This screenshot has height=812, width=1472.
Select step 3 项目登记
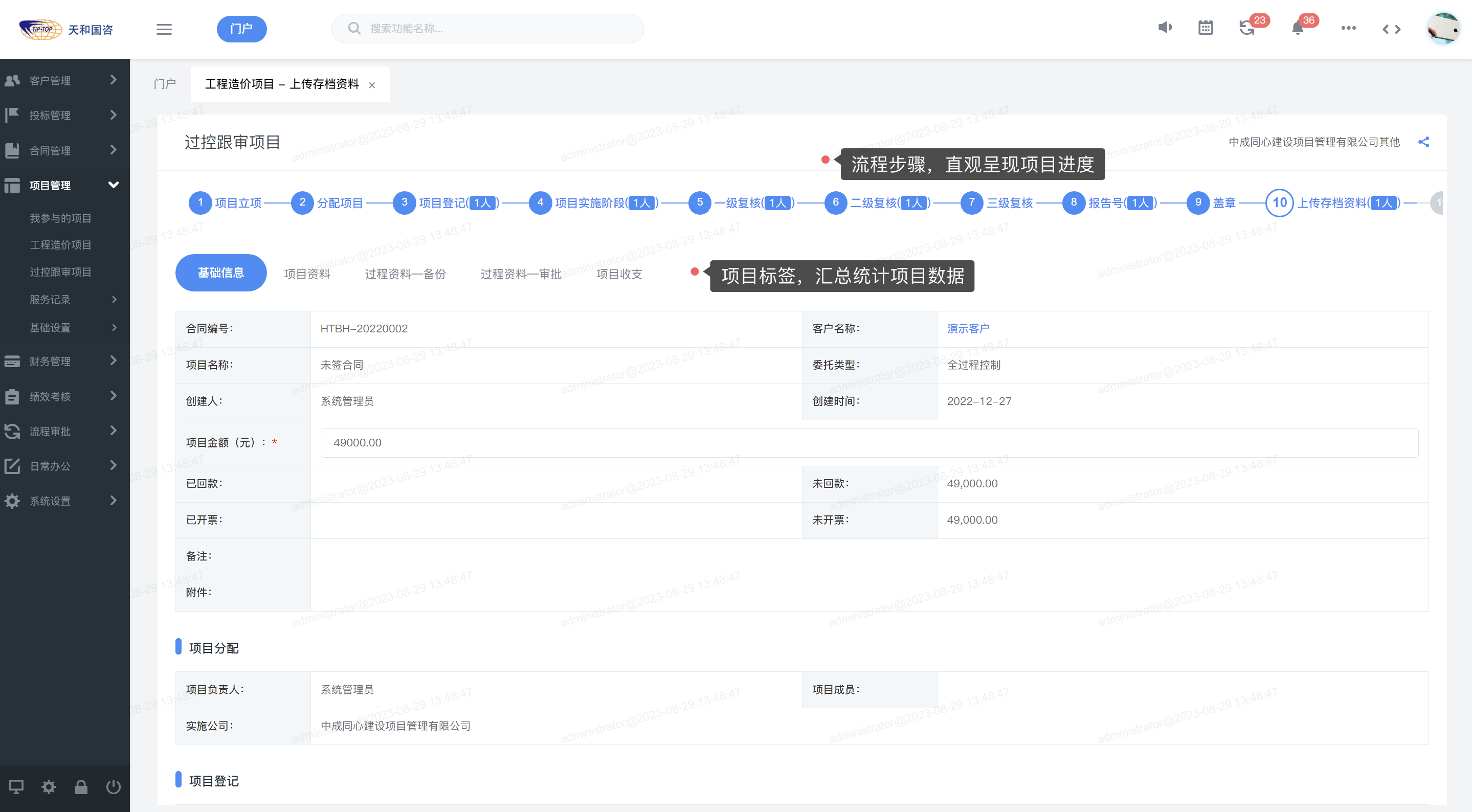(445, 202)
